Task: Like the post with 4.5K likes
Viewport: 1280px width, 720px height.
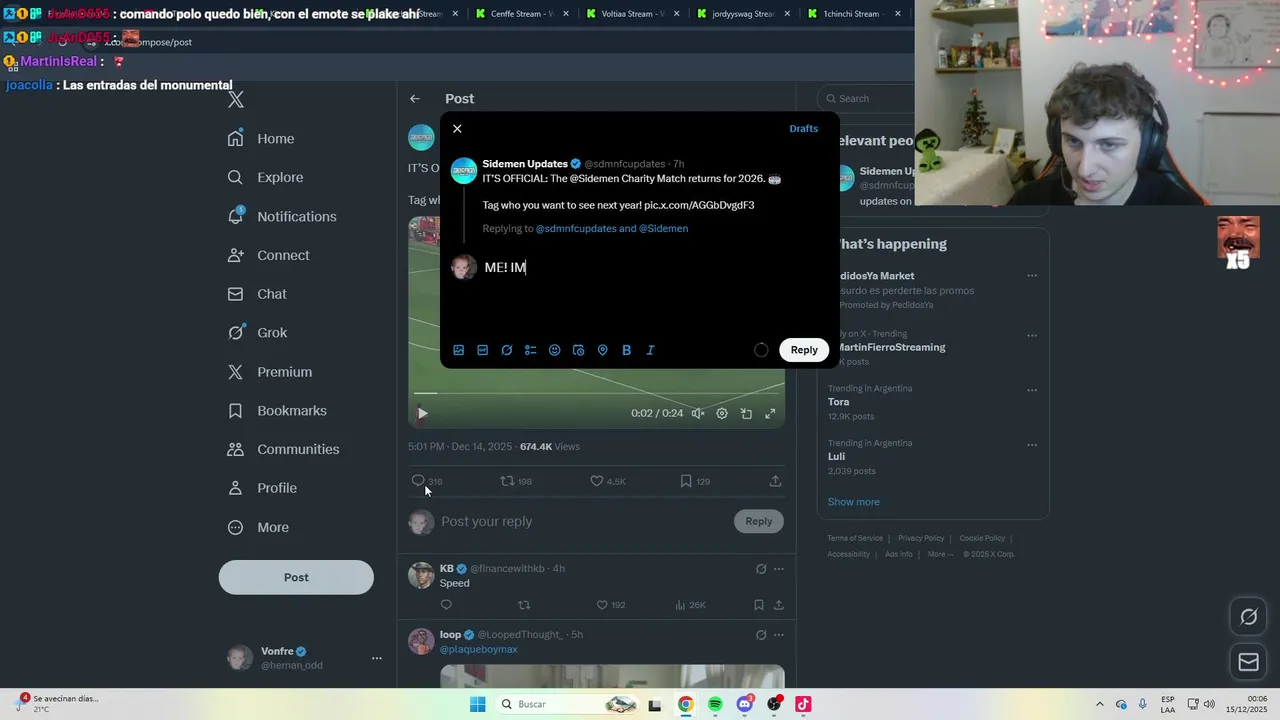Action: pyautogui.click(x=597, y=481)
